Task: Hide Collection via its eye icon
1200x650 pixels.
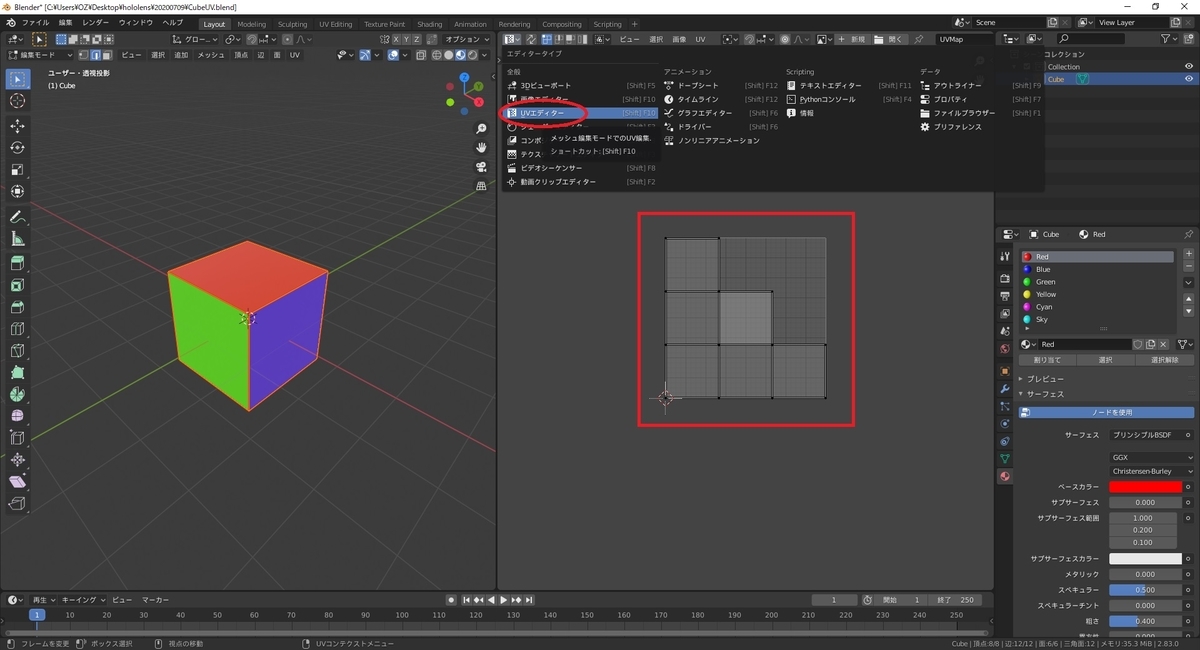Action: click(1189, 66)
